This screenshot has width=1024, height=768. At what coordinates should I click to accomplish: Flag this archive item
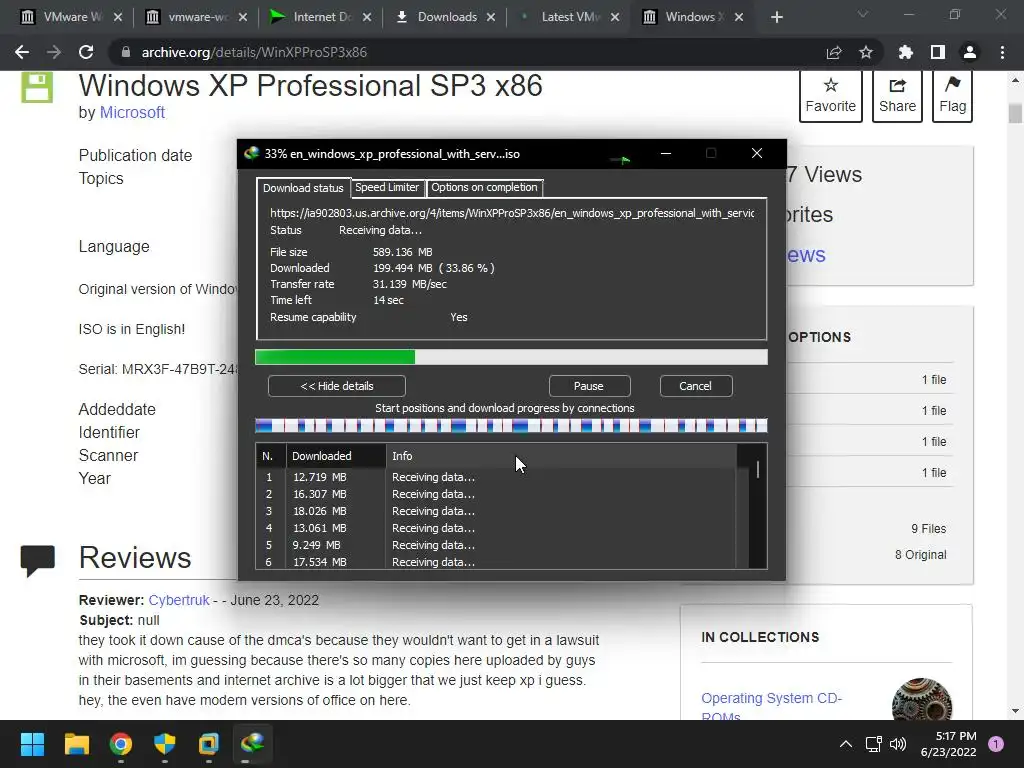(952, 95)
